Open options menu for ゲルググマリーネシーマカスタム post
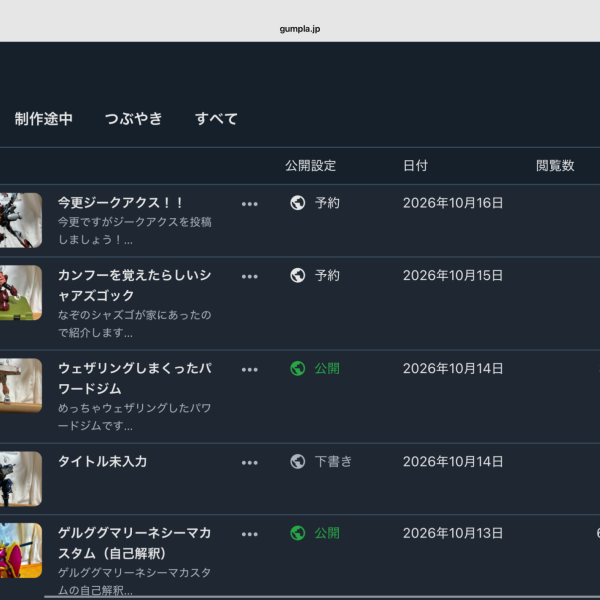Screen dimensions: 600x600 pos(249,534)
